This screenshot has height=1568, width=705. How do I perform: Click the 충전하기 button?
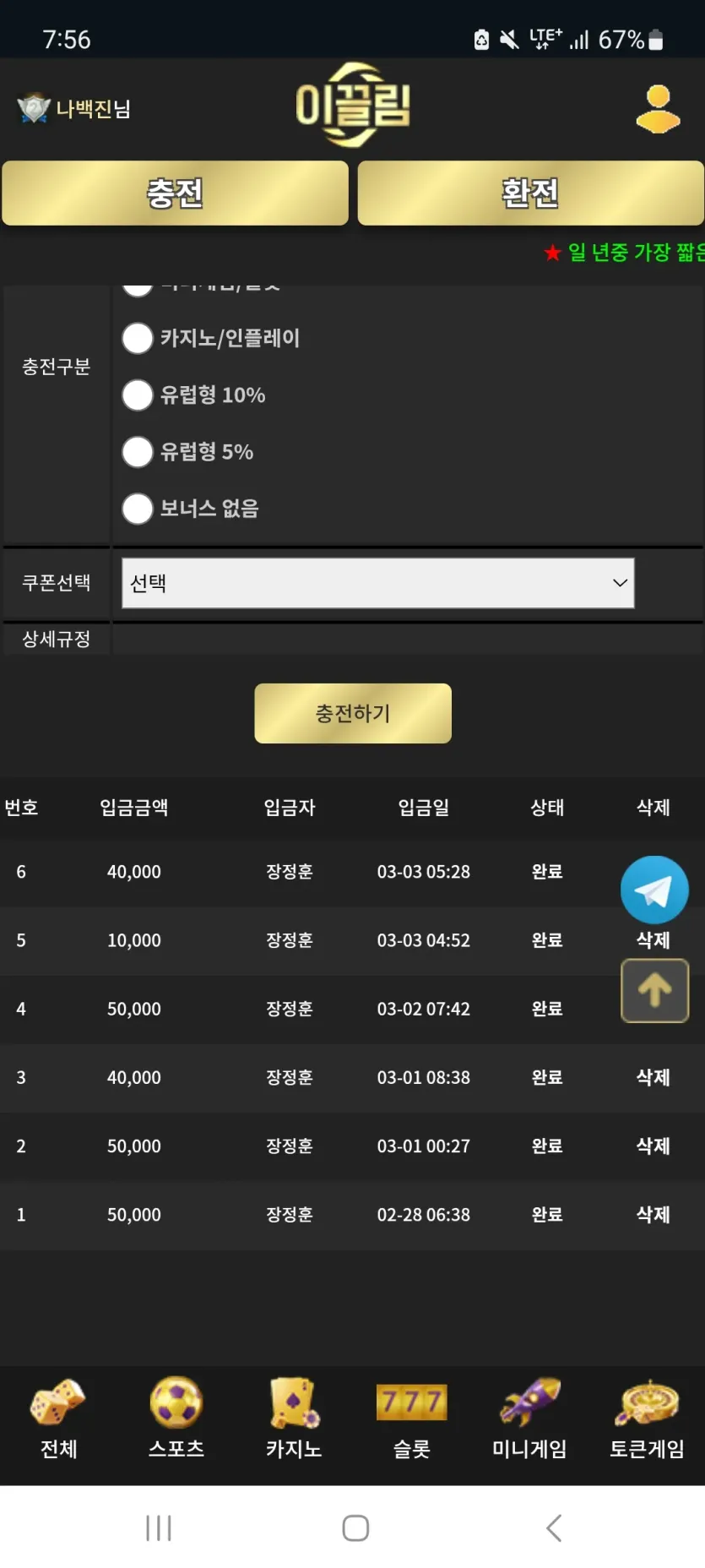click(x=353, y=714)
